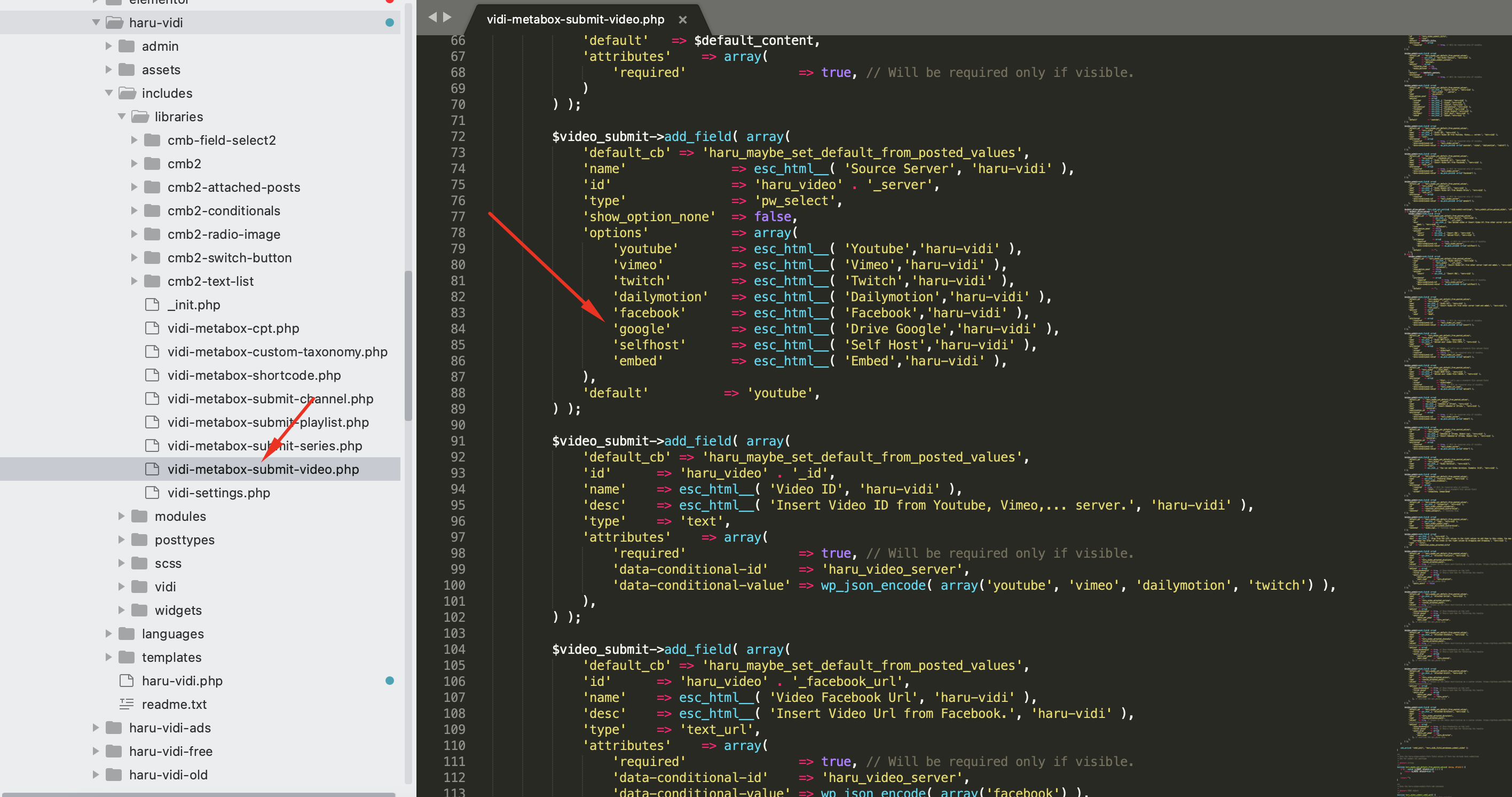The width and height of the screenshot is (1512, 797).
Task: Click 'show_option_none' key on line 77
Action: (x=649, y=217)
